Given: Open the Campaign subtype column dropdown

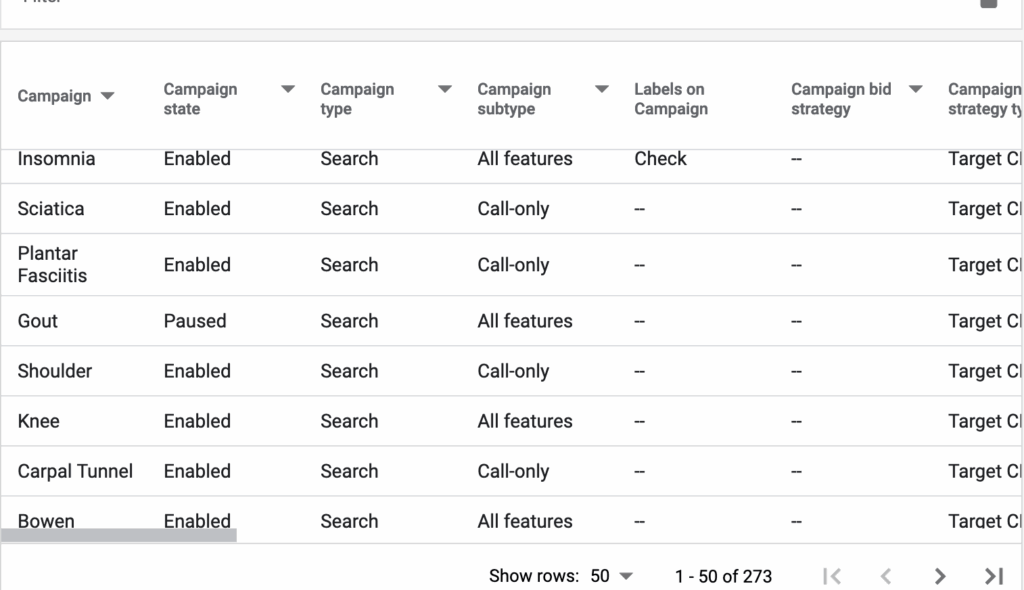Looking at the screenshot, I should click(601, 89).
